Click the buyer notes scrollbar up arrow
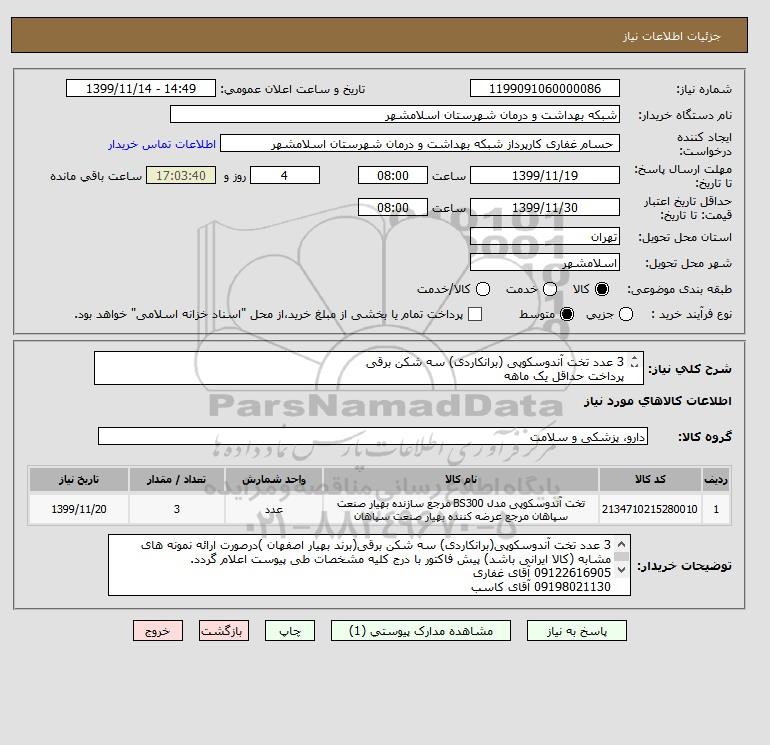This screenshot has width=770, height=745. [621, 544]
